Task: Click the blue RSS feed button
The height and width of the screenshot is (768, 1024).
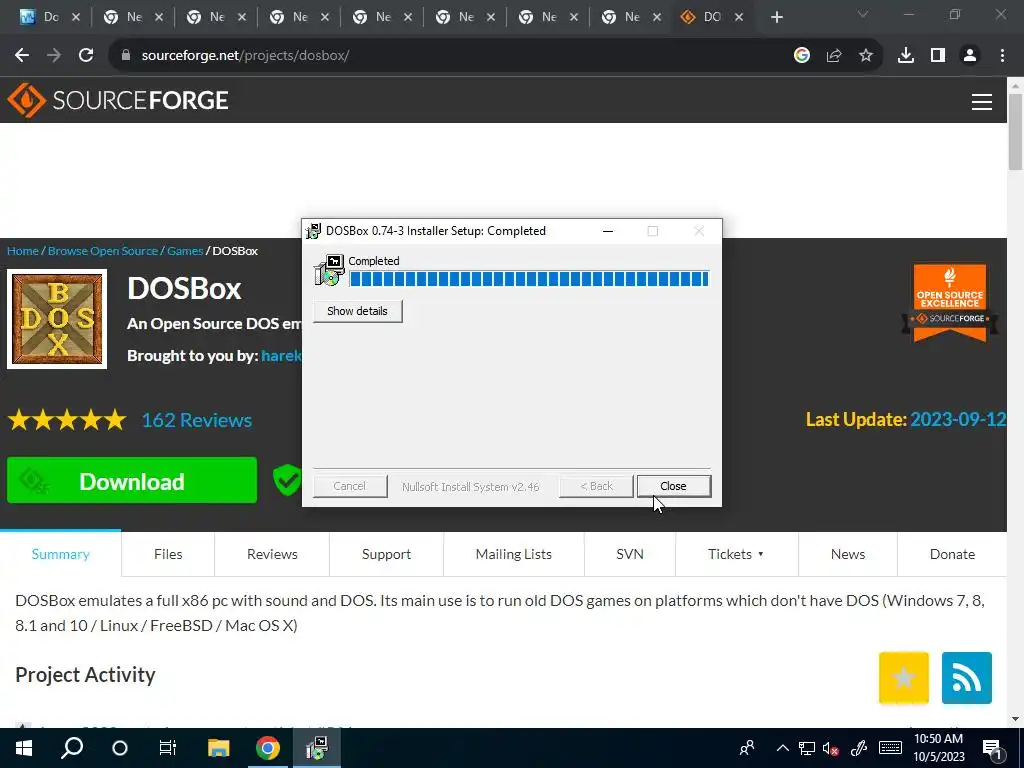Action: (967, 678)
